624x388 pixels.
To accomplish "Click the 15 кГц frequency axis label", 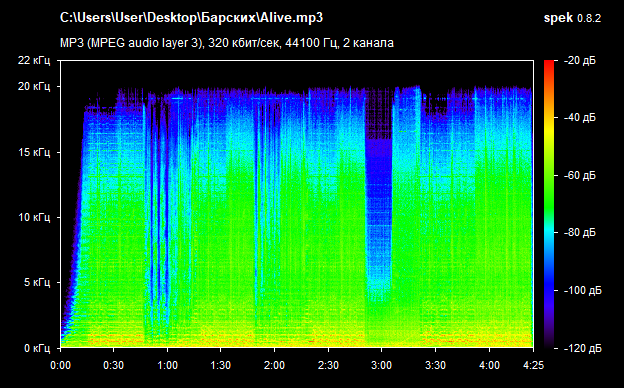I will pos(34,152).
